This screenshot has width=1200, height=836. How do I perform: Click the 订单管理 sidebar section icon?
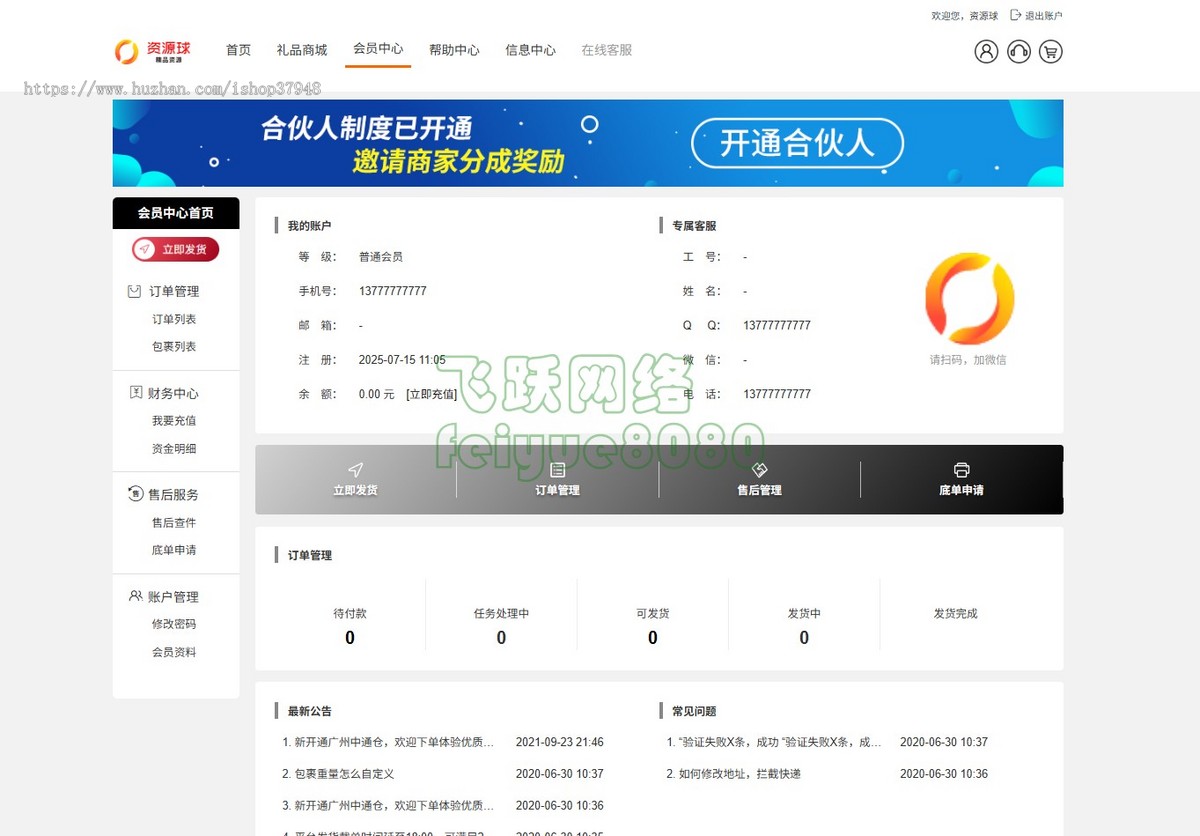click(134, 291)
